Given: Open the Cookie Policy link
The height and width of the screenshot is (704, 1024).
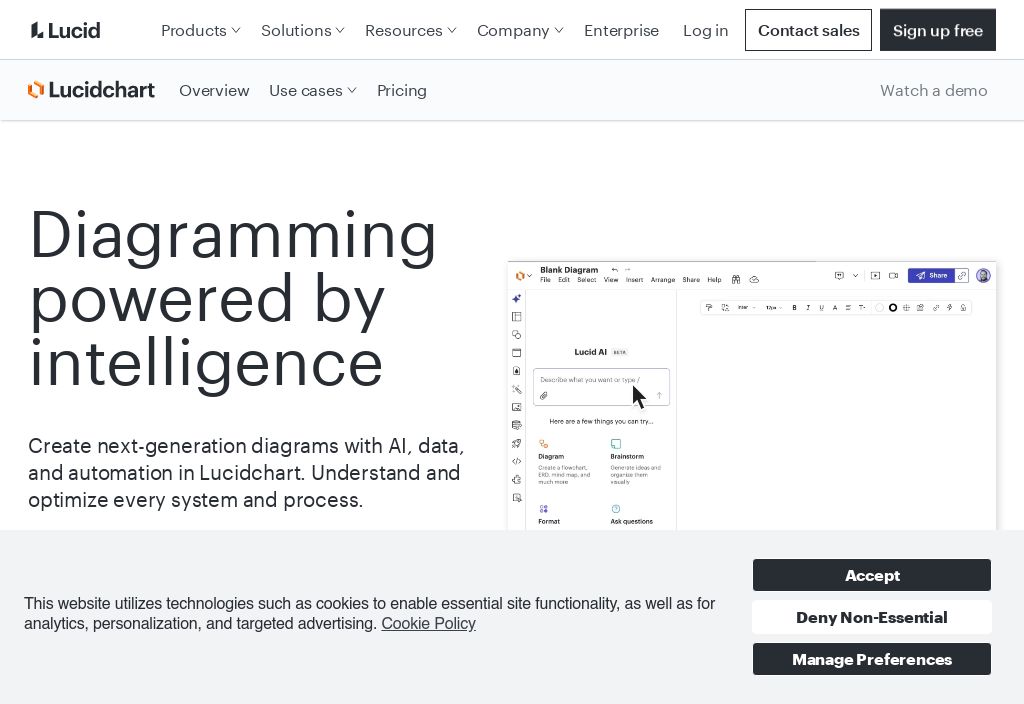Looking at the screenshot, I should click(428, 623).
